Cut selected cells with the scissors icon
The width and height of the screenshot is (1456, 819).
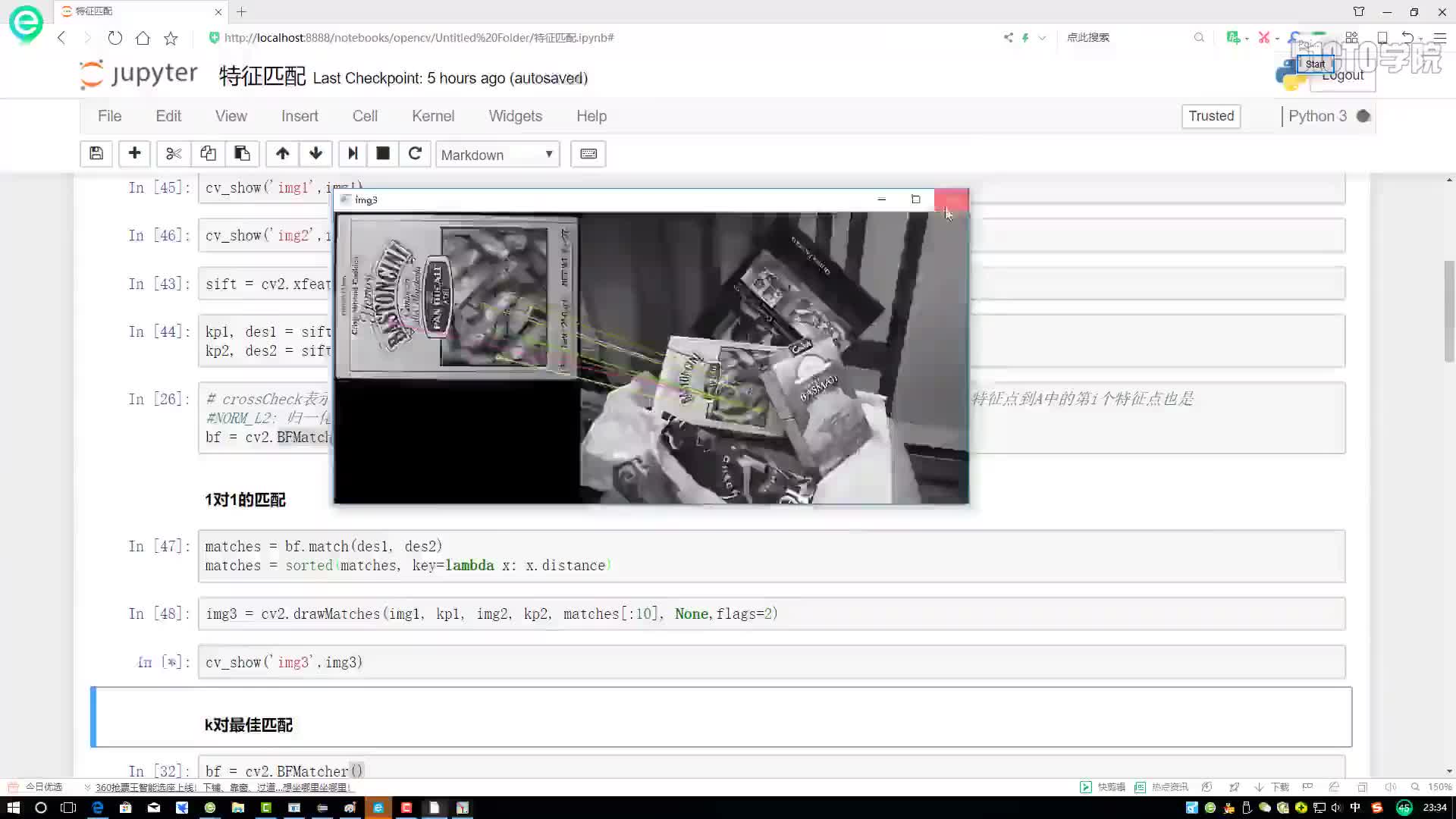click(x=174, y=154)
